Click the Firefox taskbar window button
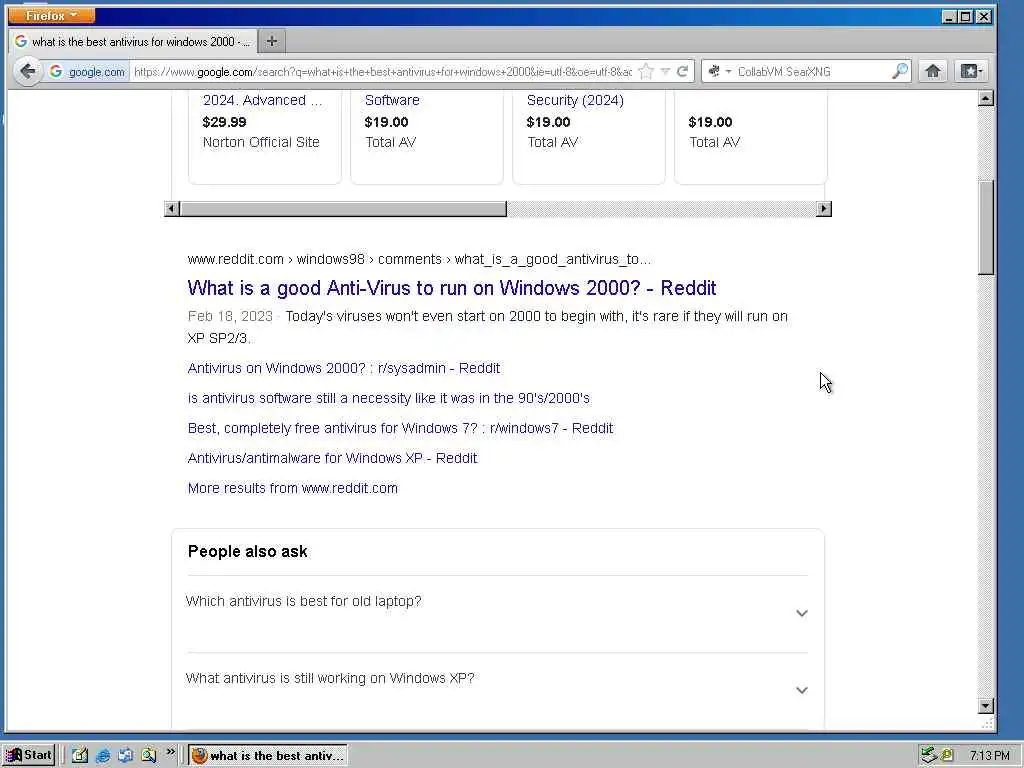1024x768 pixels. [x=269, y=756]
